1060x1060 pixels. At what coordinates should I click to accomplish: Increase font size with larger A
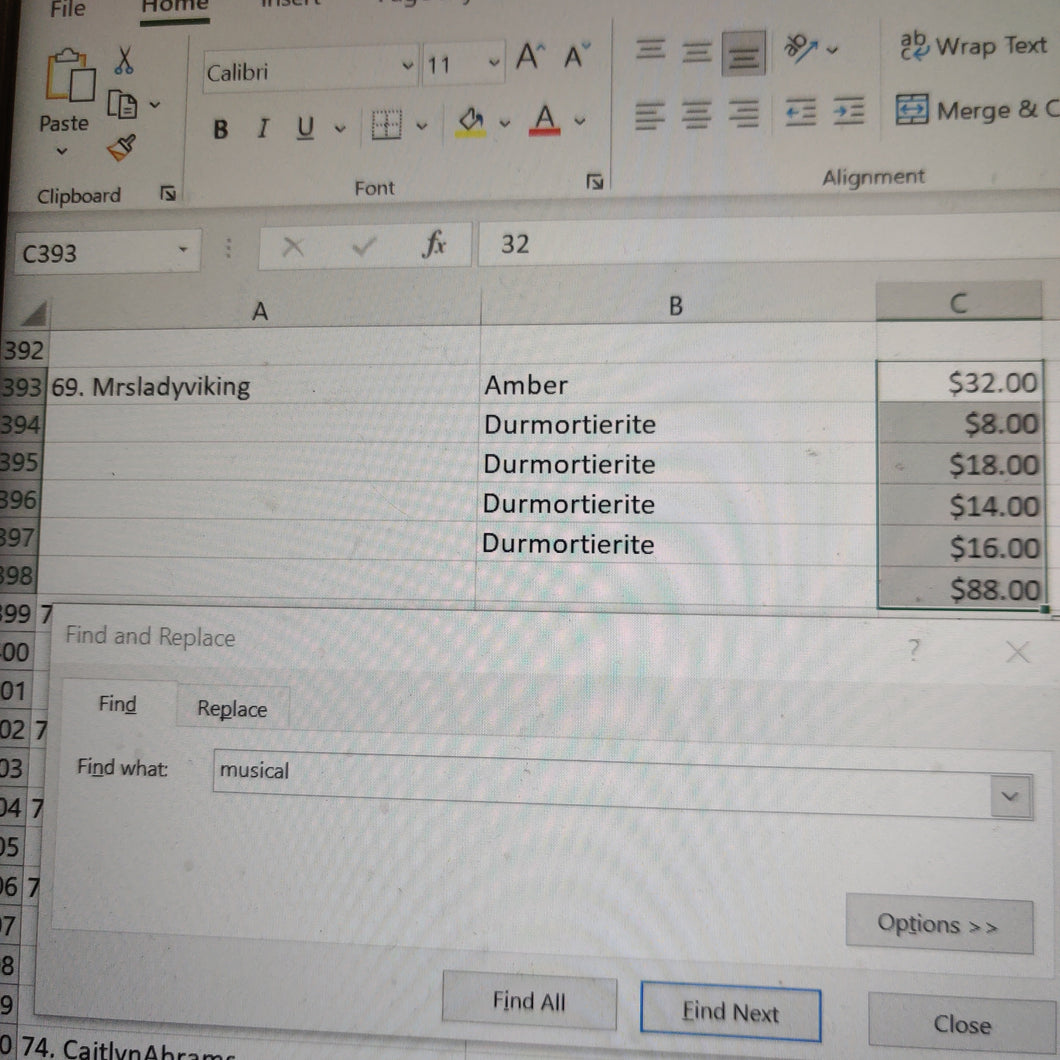[x=530, y=55]
